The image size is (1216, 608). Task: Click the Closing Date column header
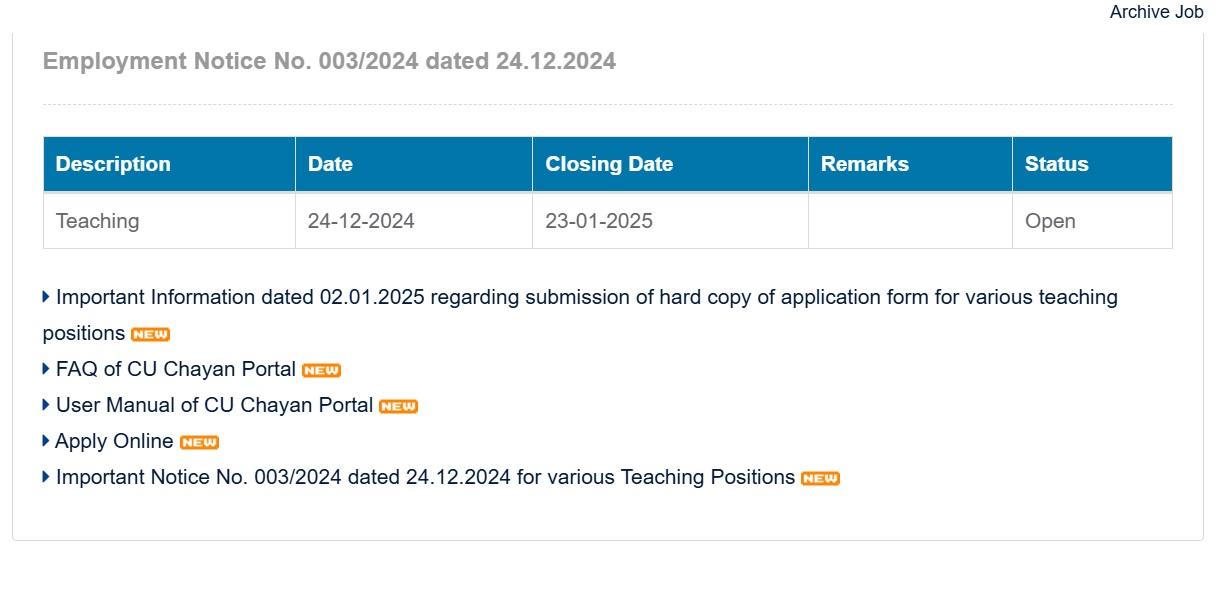coord(609,164)
